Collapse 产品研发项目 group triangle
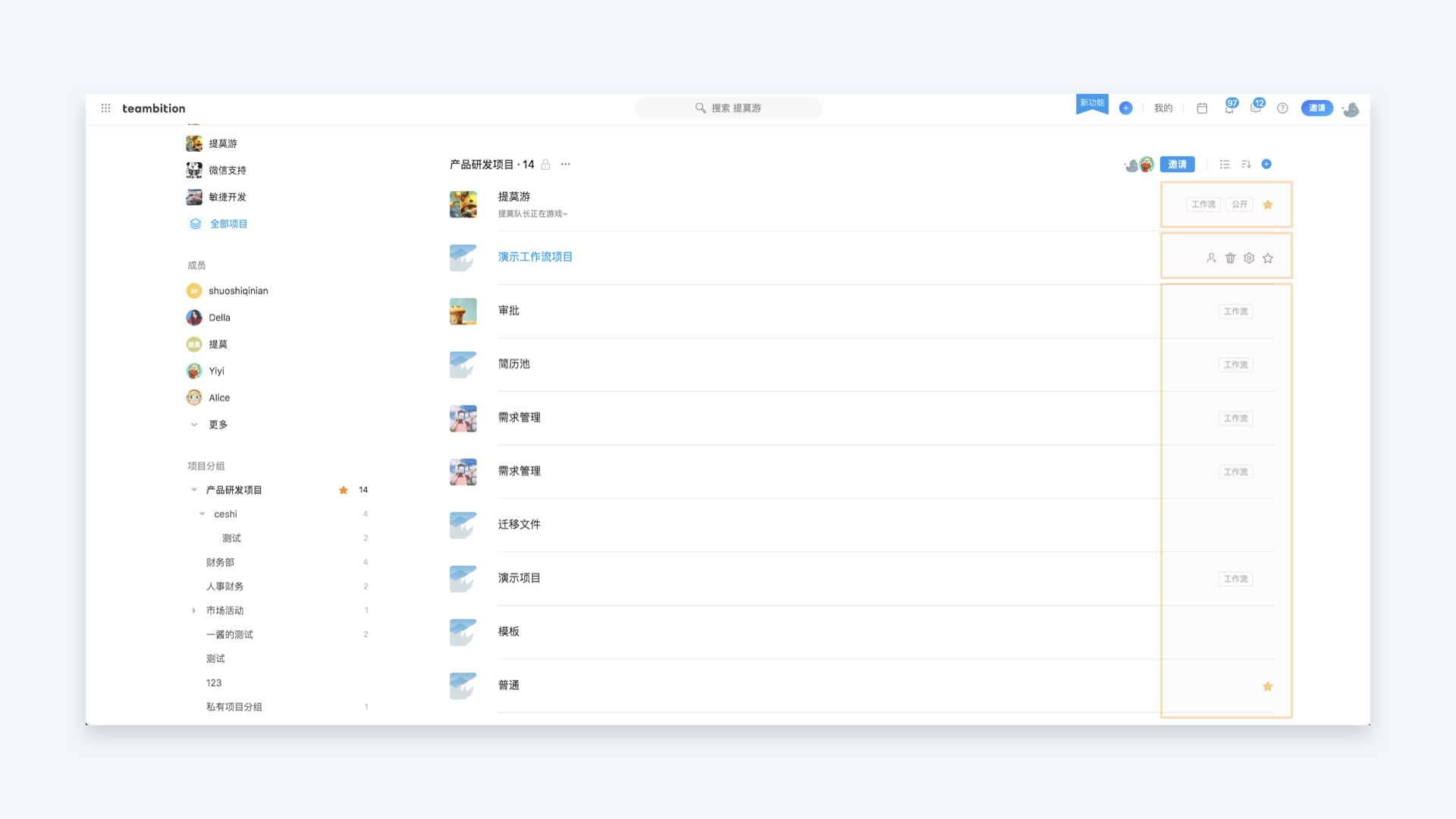The height and width of the screenshot is (819, 1456). (194, 490)
